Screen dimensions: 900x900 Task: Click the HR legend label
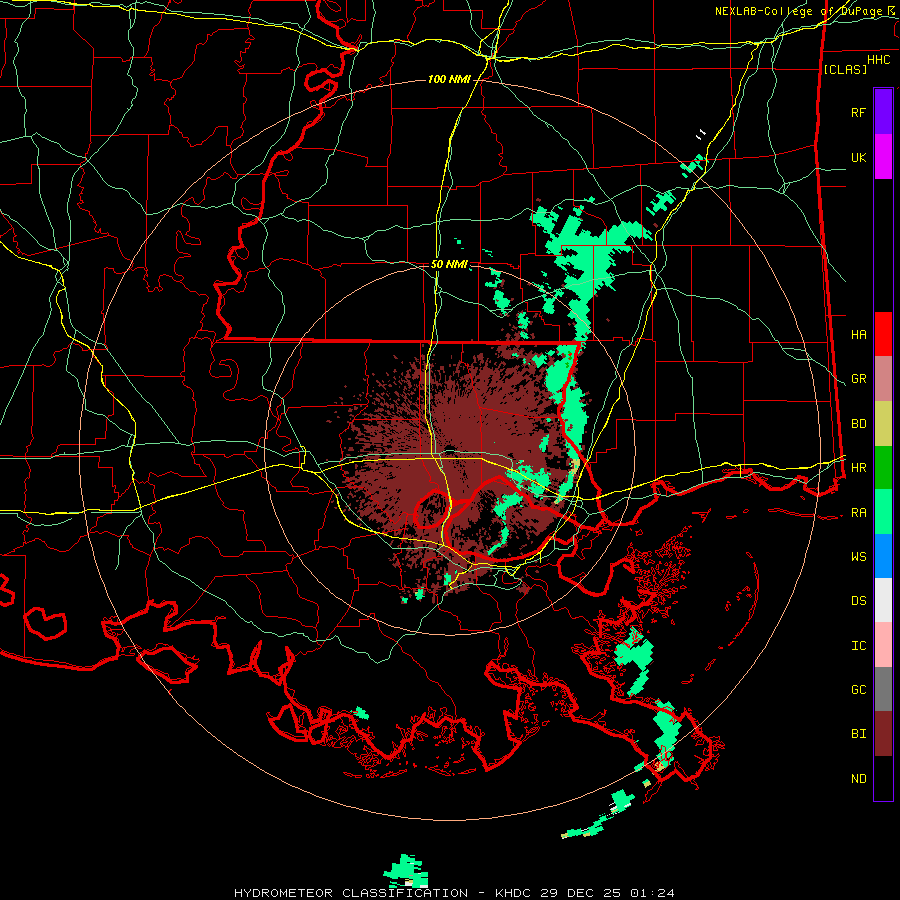pyautogui.click(x=858, y=468)
